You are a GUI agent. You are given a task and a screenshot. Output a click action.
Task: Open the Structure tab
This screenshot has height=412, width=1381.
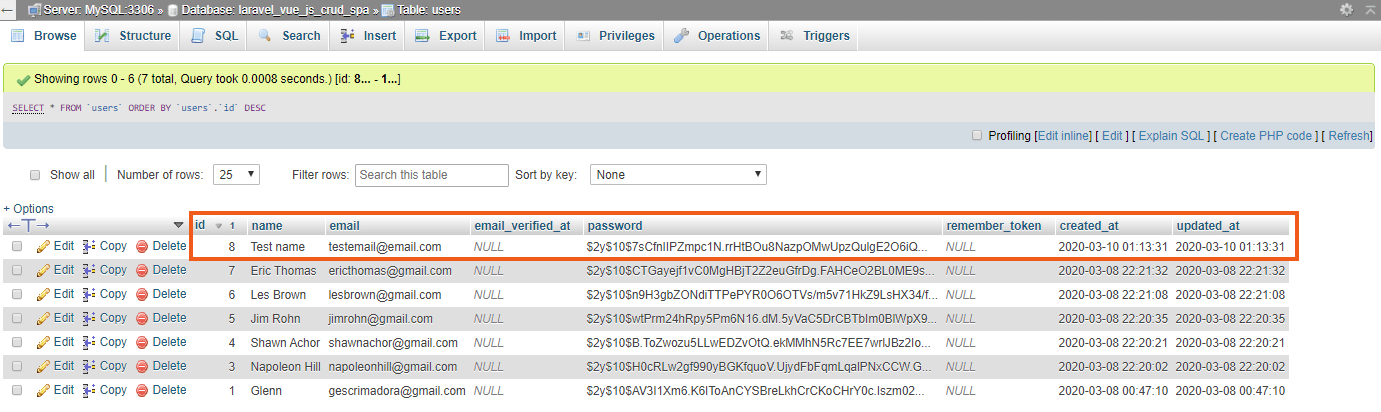133,35
